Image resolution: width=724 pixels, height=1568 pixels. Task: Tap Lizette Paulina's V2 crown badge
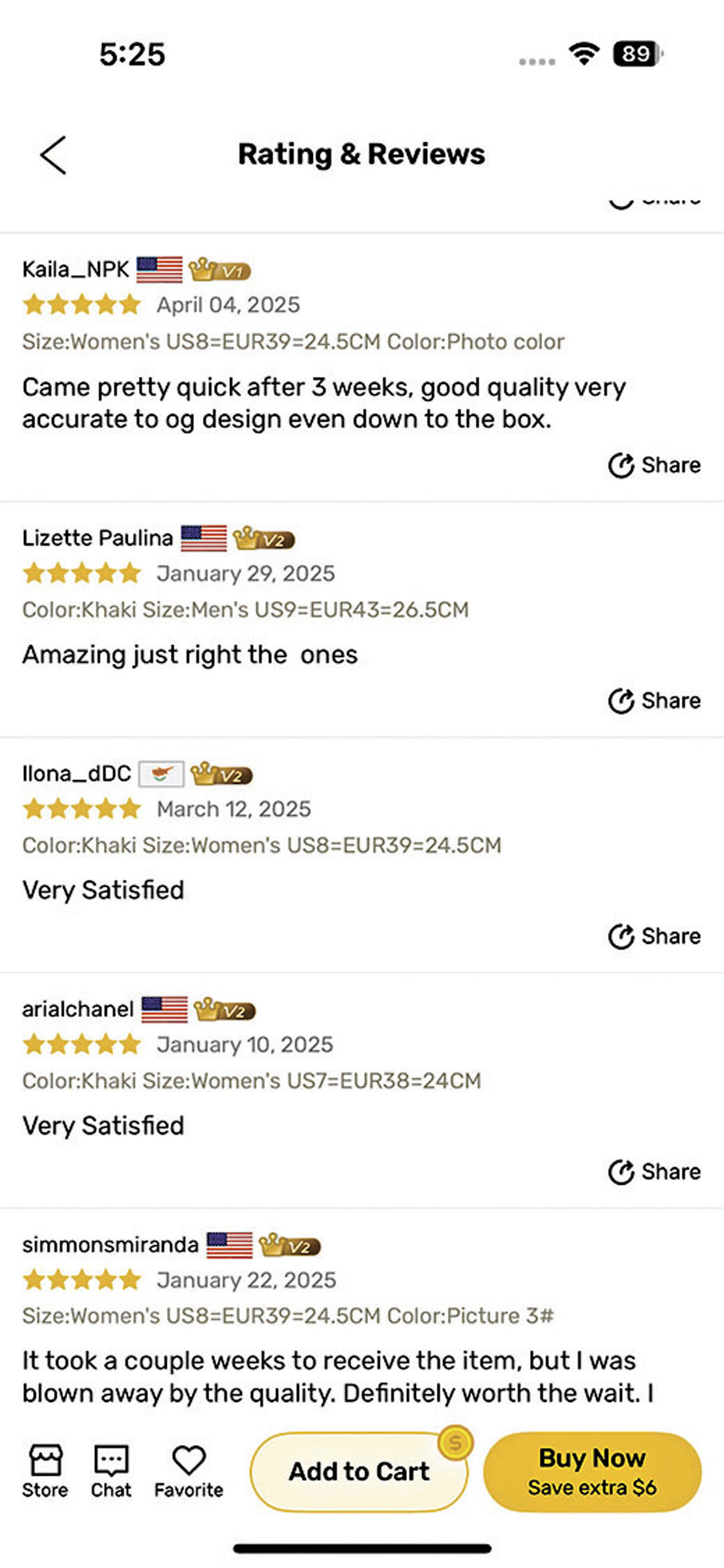pos(264,539)
